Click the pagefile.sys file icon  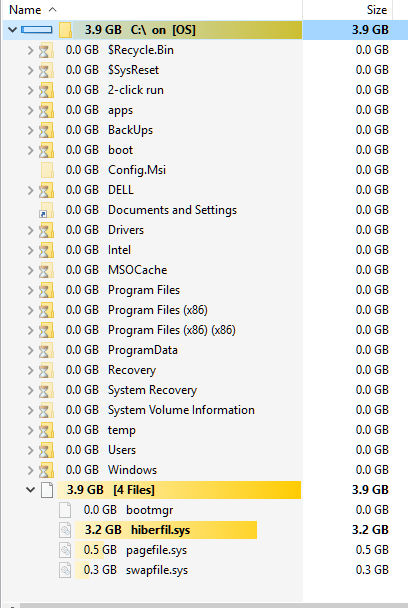[65, 550]
